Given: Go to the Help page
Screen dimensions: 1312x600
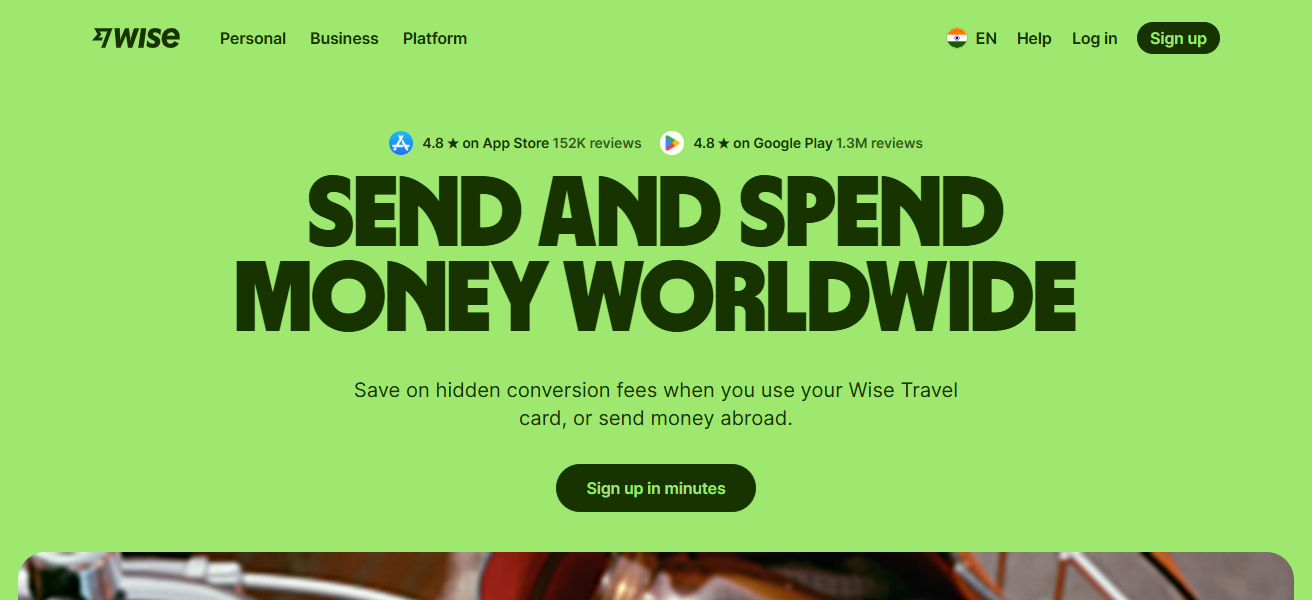Looking at the screenshot, I should point(1034,38).
